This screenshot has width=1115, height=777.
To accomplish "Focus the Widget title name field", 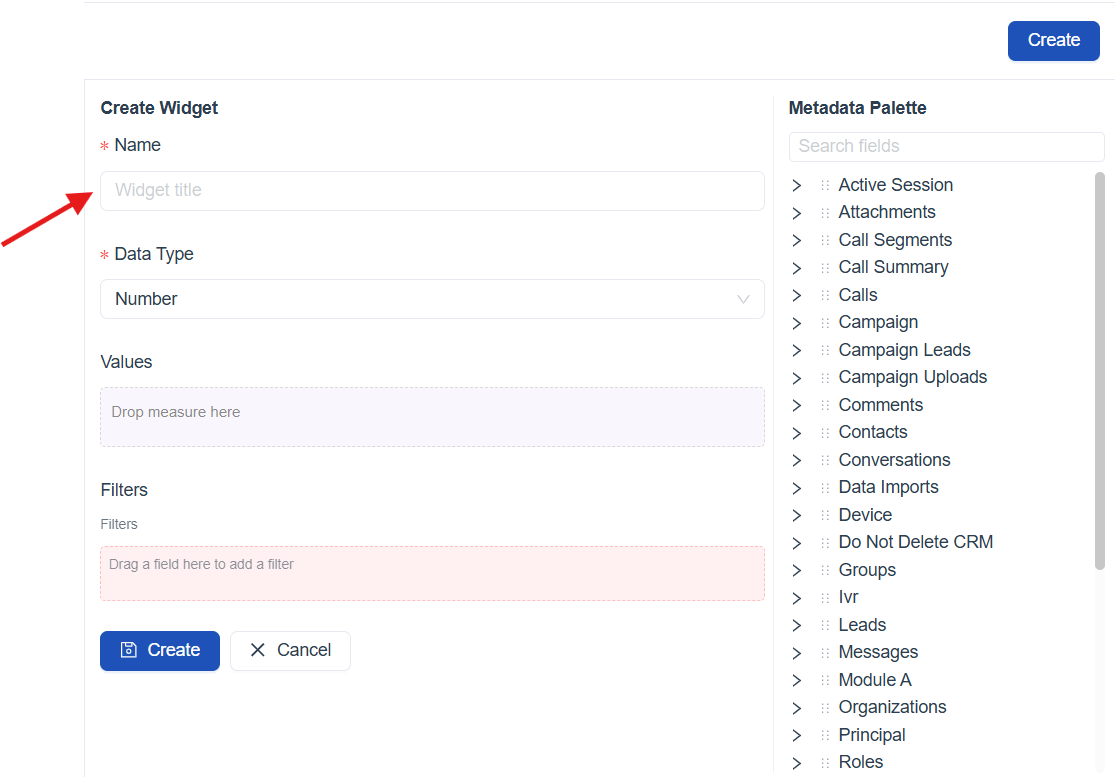I will tap(432, 190).
